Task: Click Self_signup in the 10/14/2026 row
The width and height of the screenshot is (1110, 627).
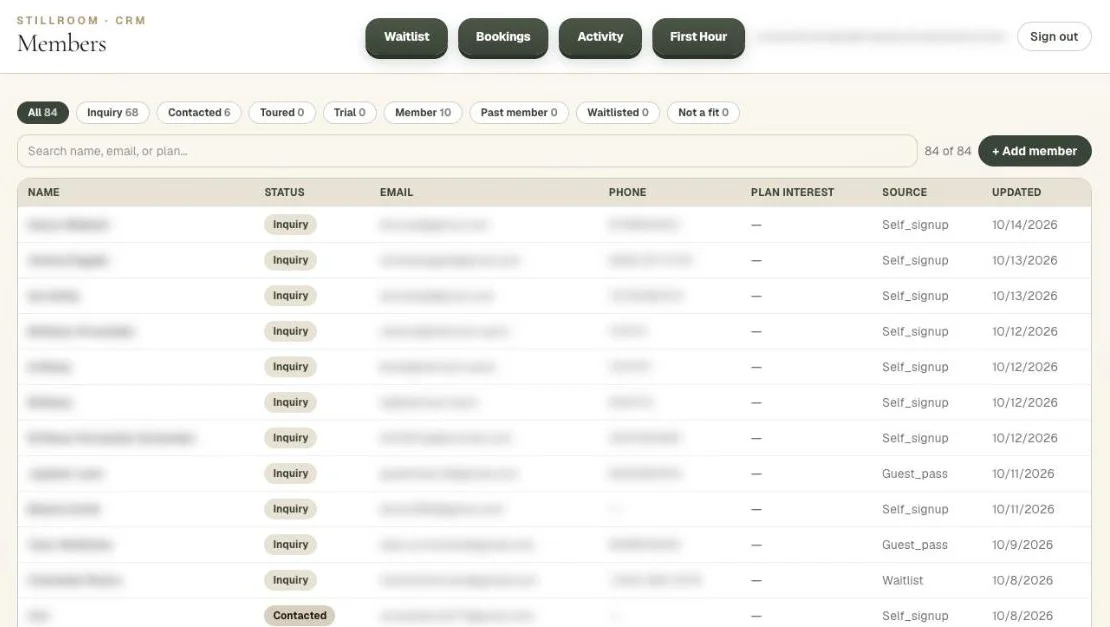Action: click(x=915, y=225)
